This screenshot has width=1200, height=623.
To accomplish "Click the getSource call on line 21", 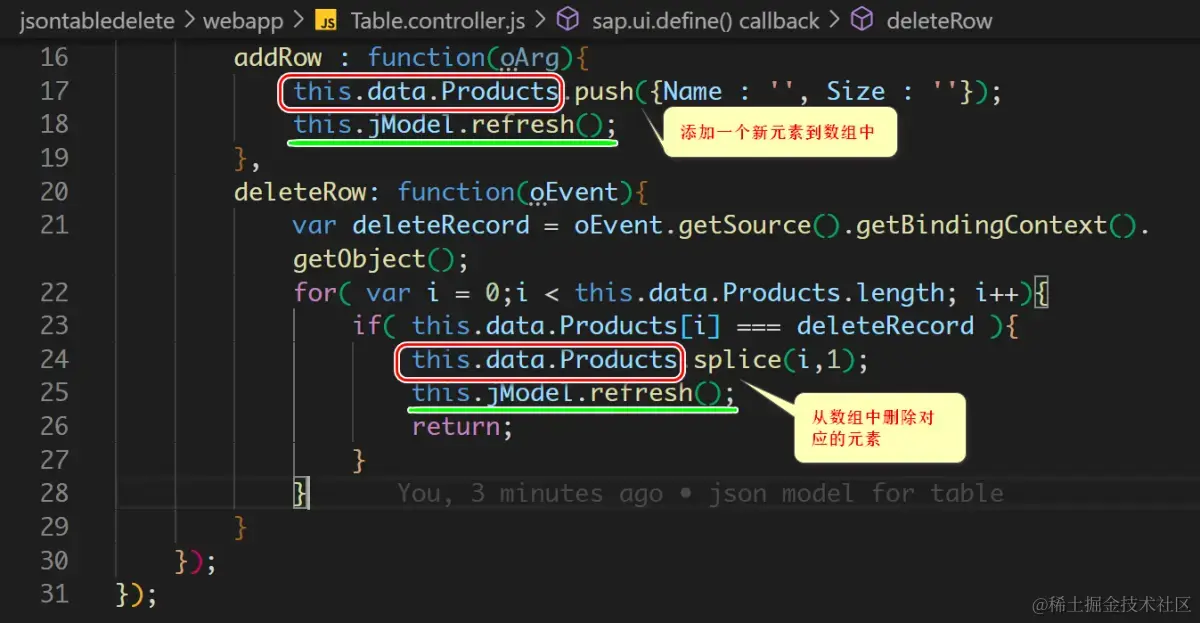I will click(x=744, y=226).
